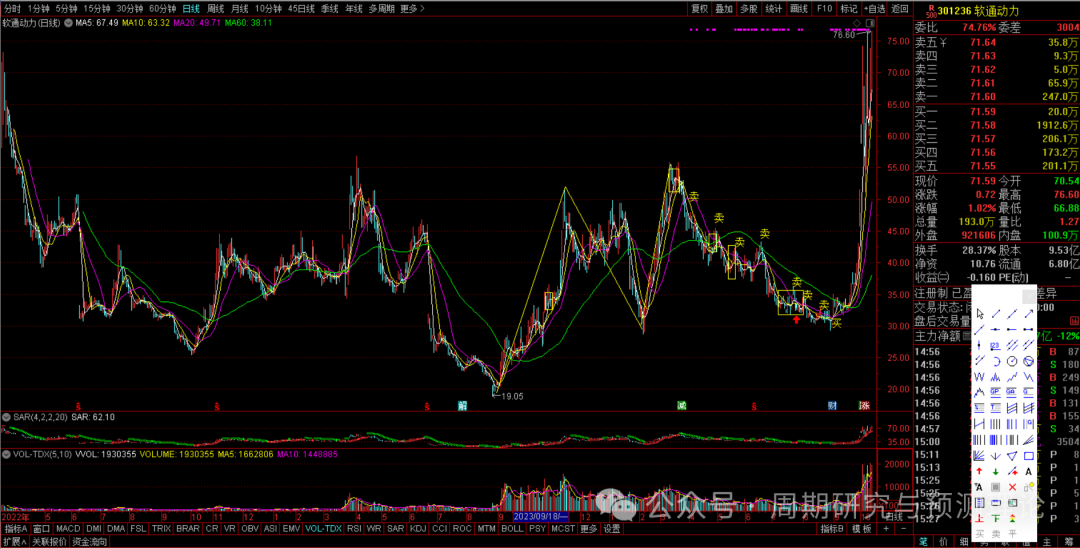Toggle the 复权 price adjustment button
Image resolution: width=1080 pixels, height=549 pixels.
699,8
